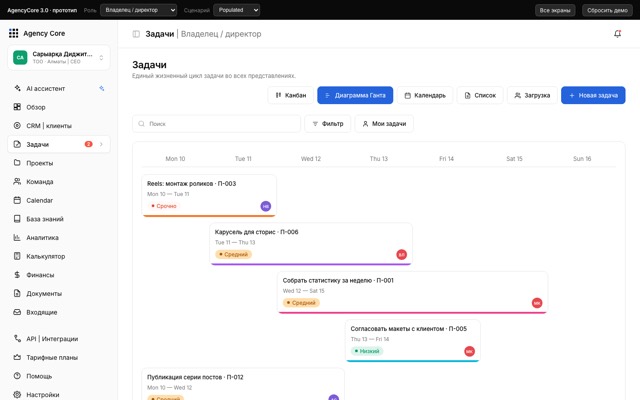The image size is (640, 400).
Task: Open the Обзор dashboard icon
Action: click(x=17, y=107)
